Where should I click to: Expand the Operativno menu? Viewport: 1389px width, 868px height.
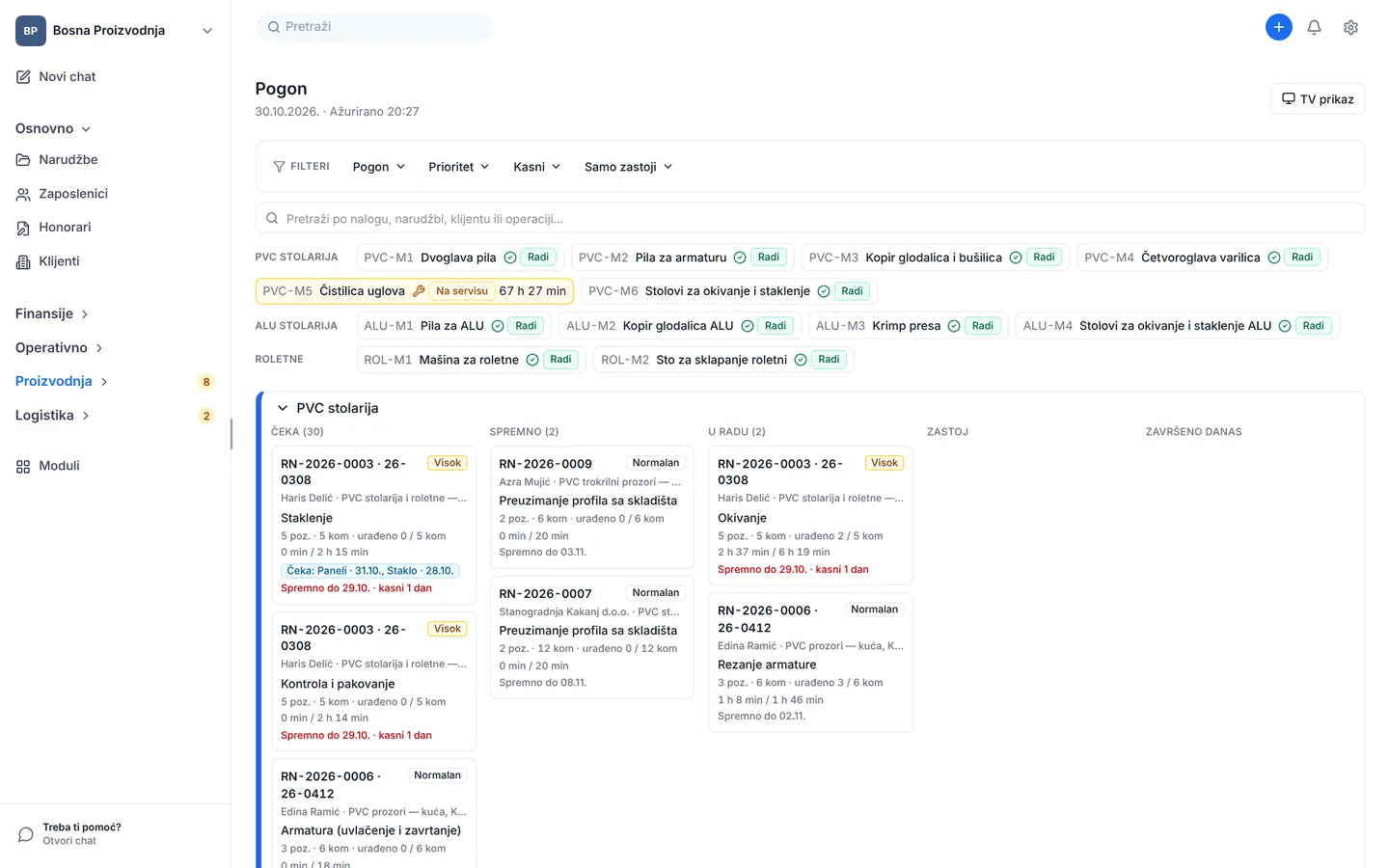(59, 347)
